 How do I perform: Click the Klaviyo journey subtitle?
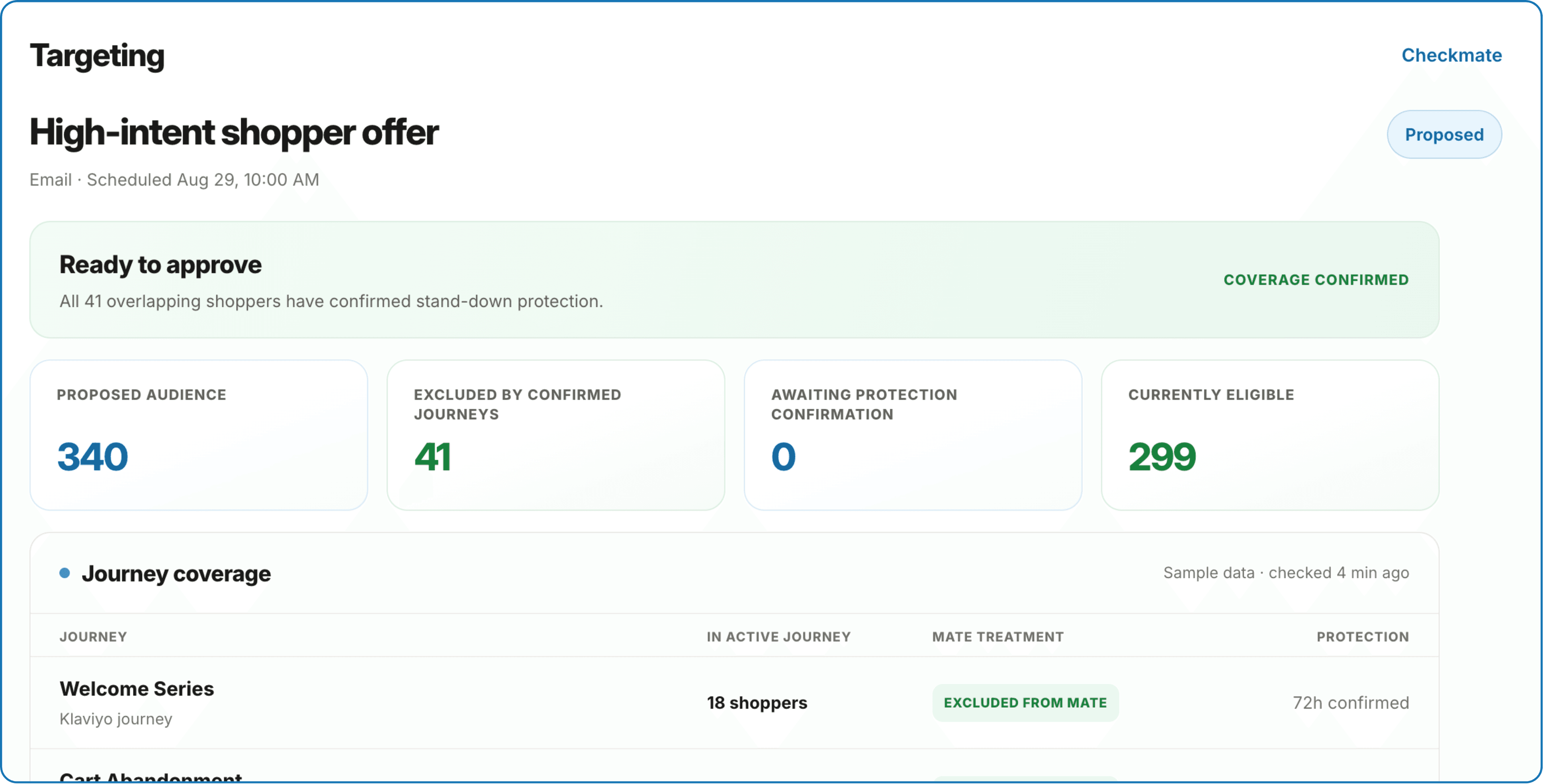[116, 719]
